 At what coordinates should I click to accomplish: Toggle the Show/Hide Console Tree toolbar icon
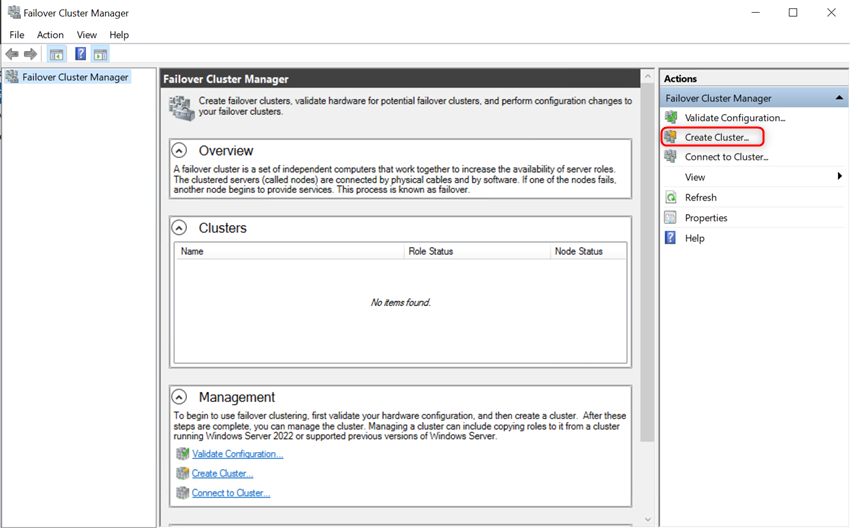coord(56,54)
